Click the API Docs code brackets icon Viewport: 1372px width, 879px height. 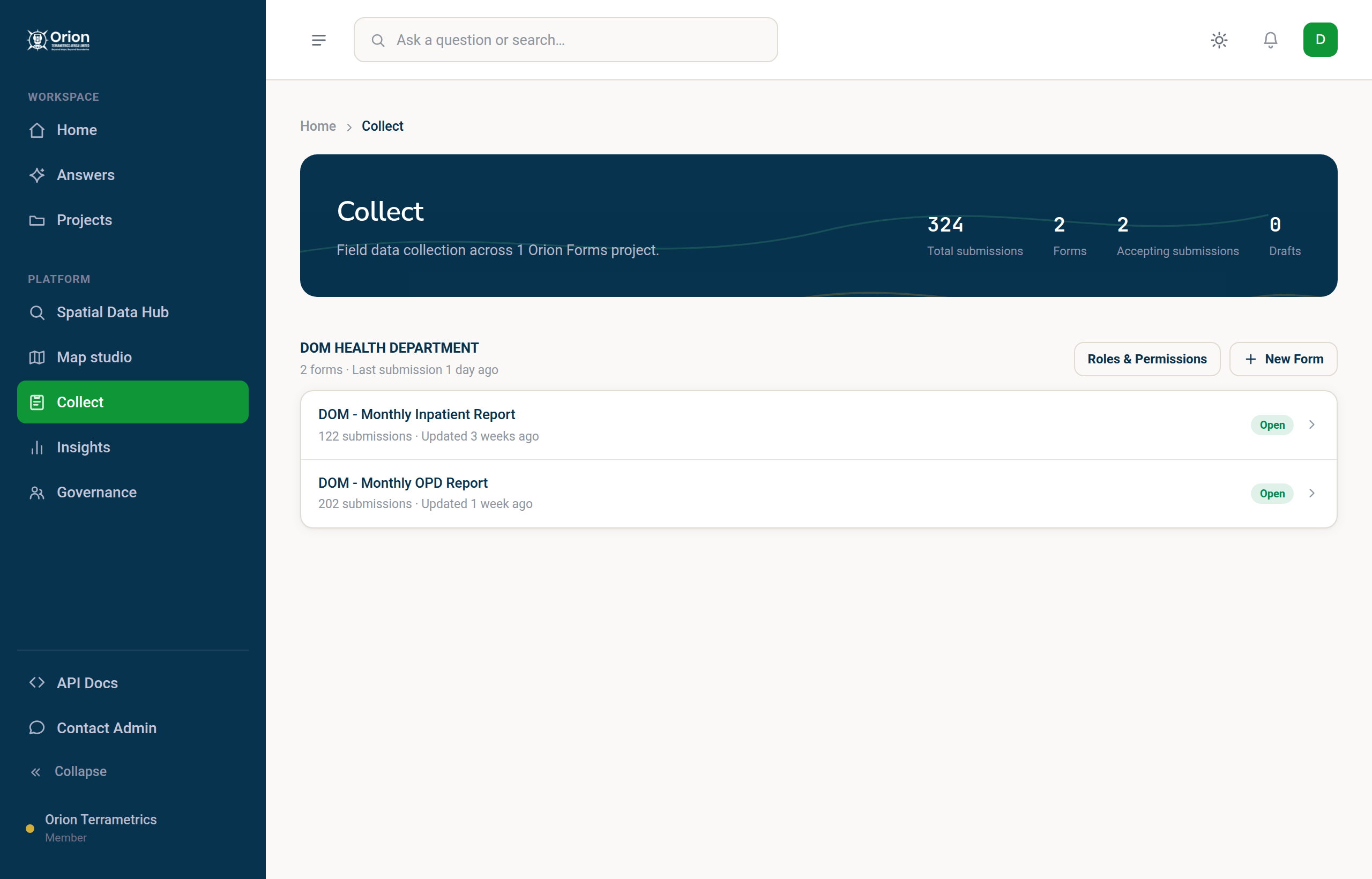[x=37, y=683]
